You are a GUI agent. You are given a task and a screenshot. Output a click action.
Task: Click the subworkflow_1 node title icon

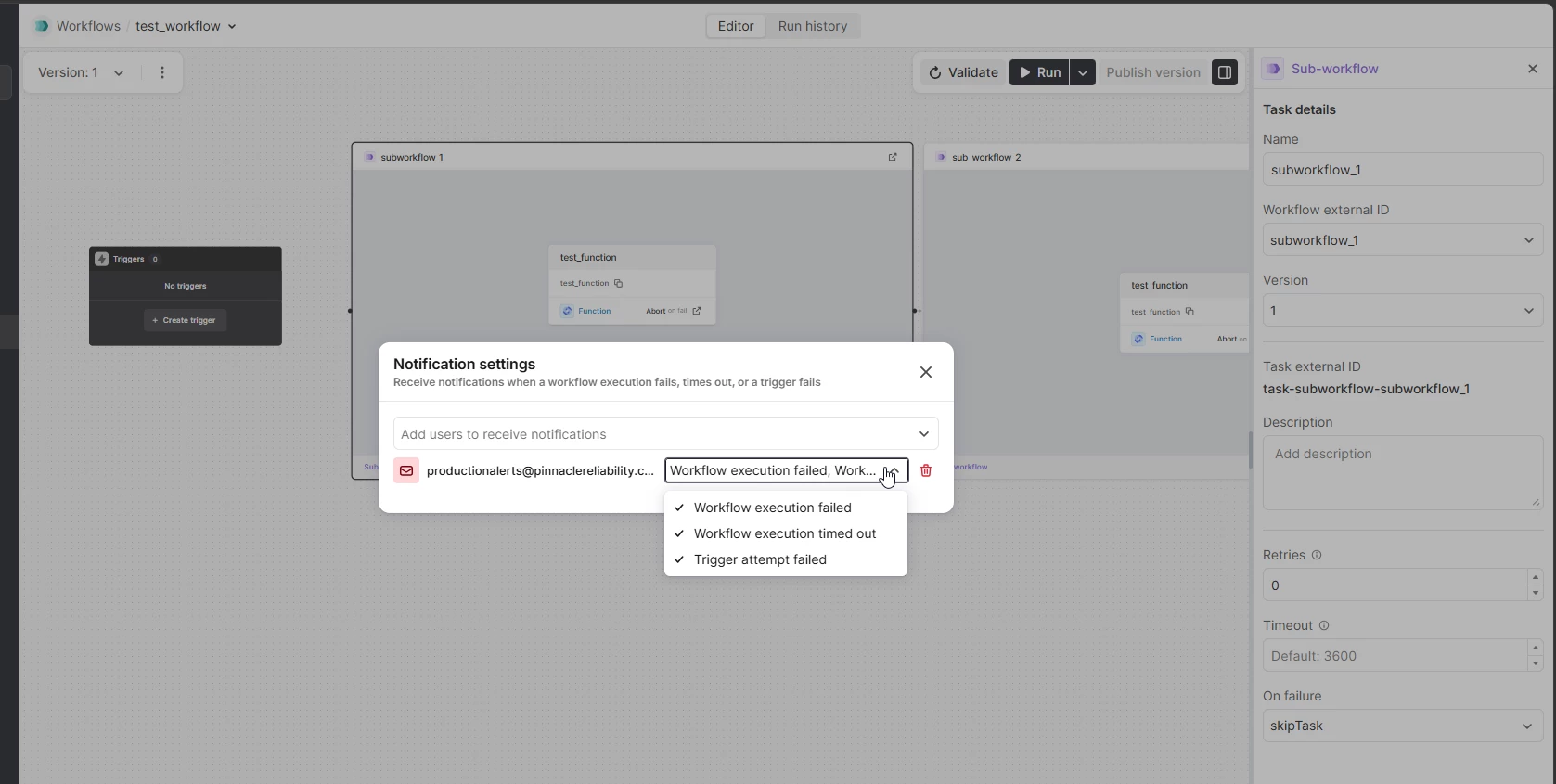click(x=369, y=157)
